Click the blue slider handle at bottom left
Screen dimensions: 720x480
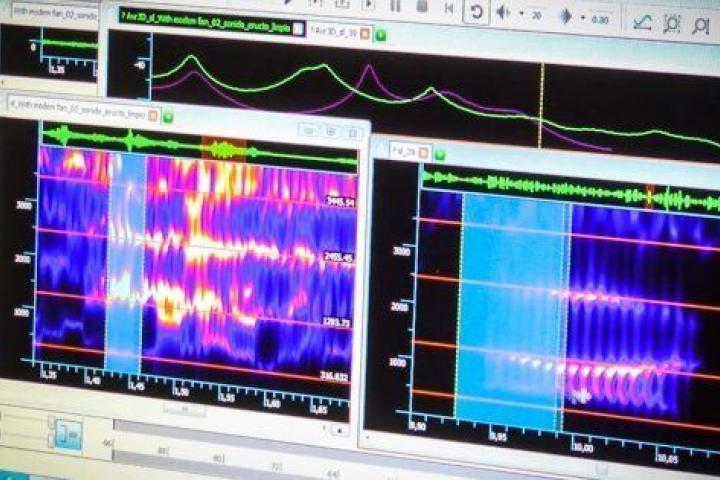[x=67, y=432]
